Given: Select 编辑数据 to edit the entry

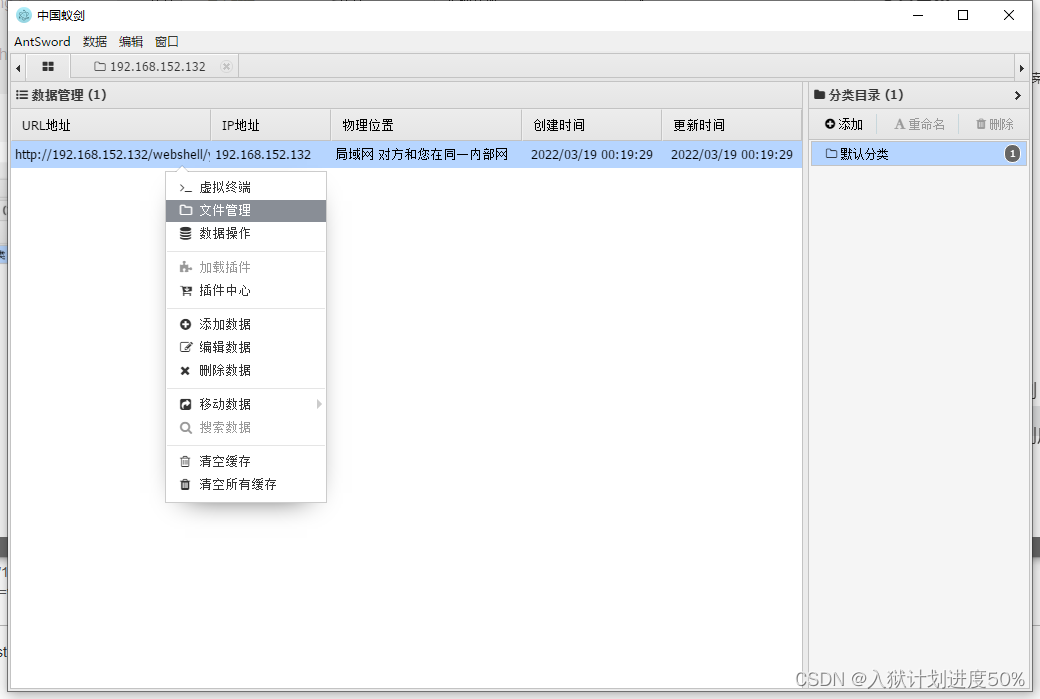Looking at the screenshot, I should click(245, 348).
